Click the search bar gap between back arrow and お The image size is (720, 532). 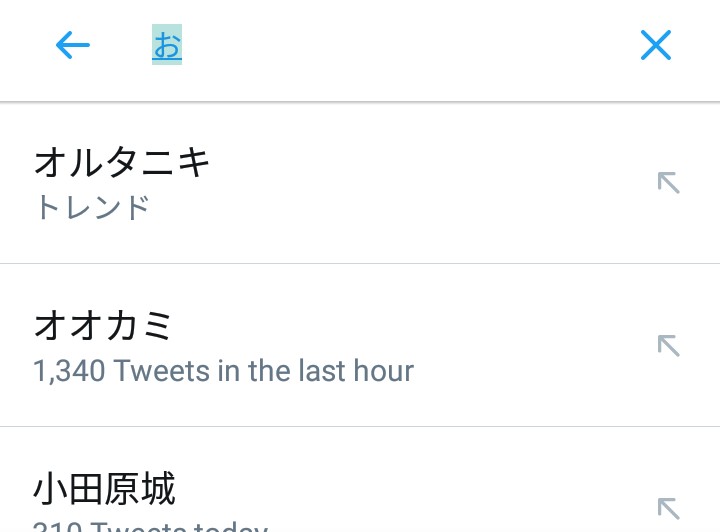tap(120, 46)
